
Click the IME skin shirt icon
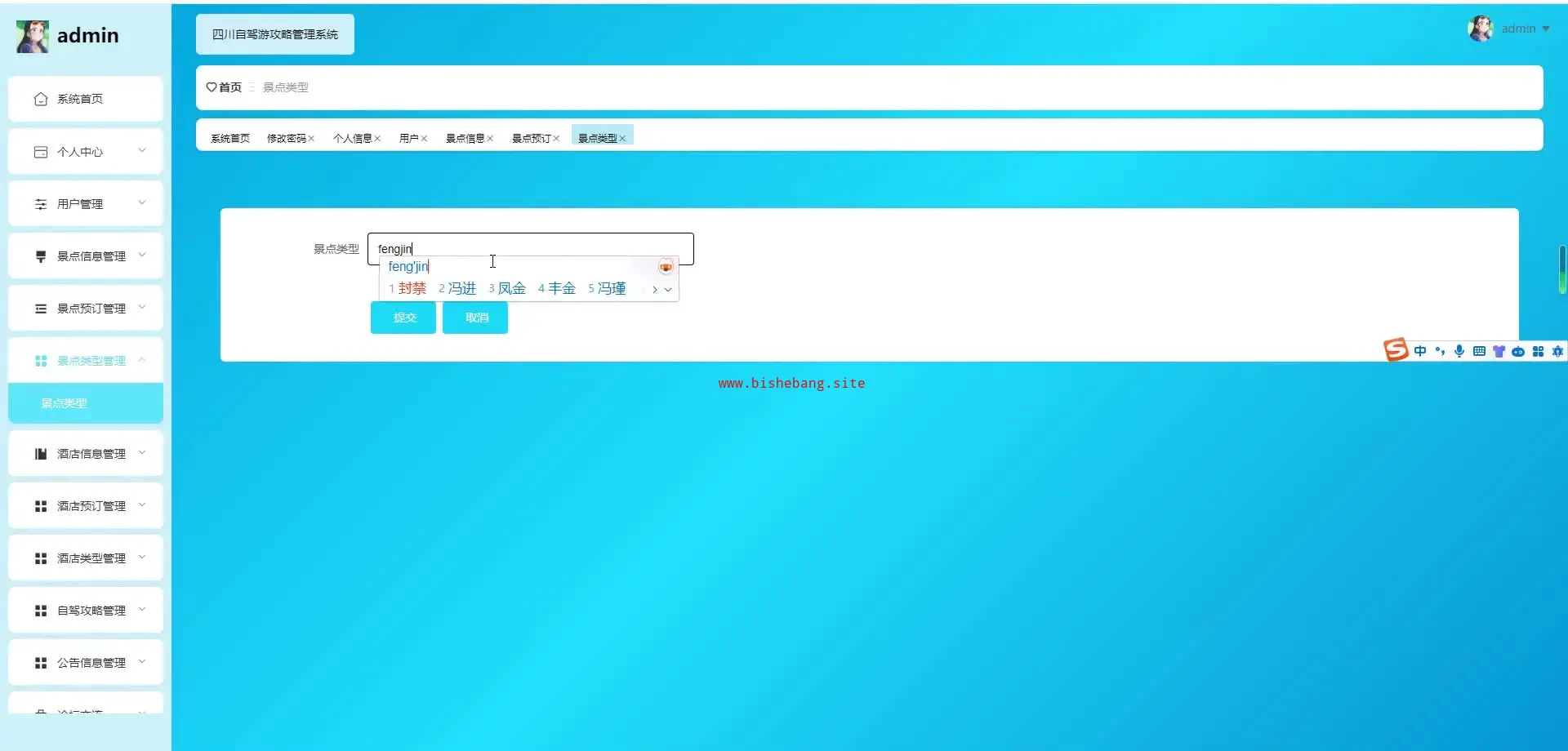(1499, 351)
